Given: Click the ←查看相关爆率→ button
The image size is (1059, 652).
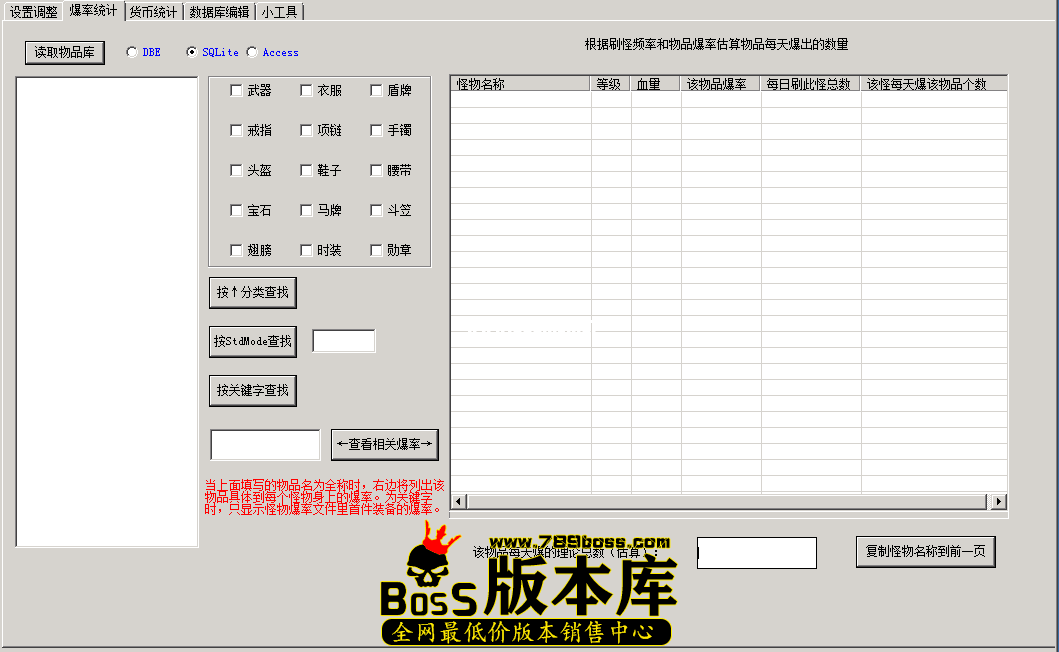Looking at the screenshot, I should tap(384, 444).
